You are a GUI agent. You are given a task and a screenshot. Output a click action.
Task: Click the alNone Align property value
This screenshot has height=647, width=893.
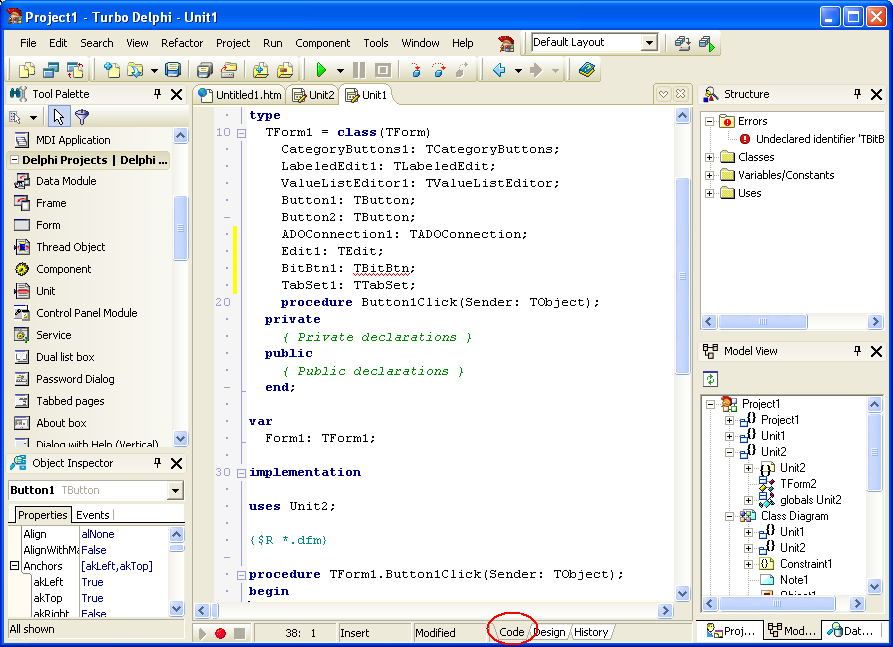[x=124, y=534]
